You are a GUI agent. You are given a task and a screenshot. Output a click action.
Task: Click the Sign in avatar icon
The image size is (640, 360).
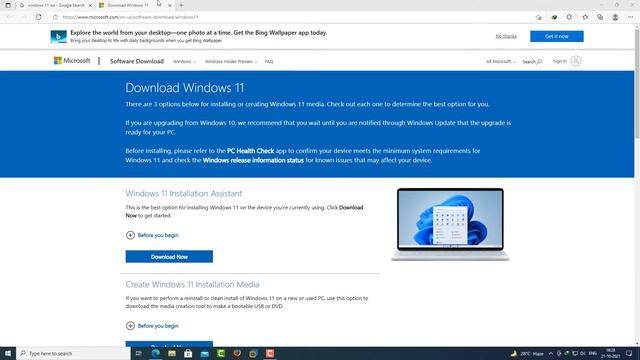[576, 61]
